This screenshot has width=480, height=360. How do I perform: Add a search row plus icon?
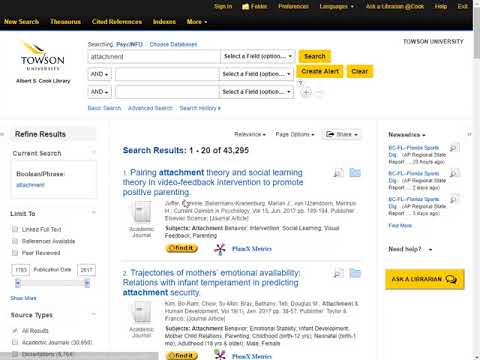point(306,92)
